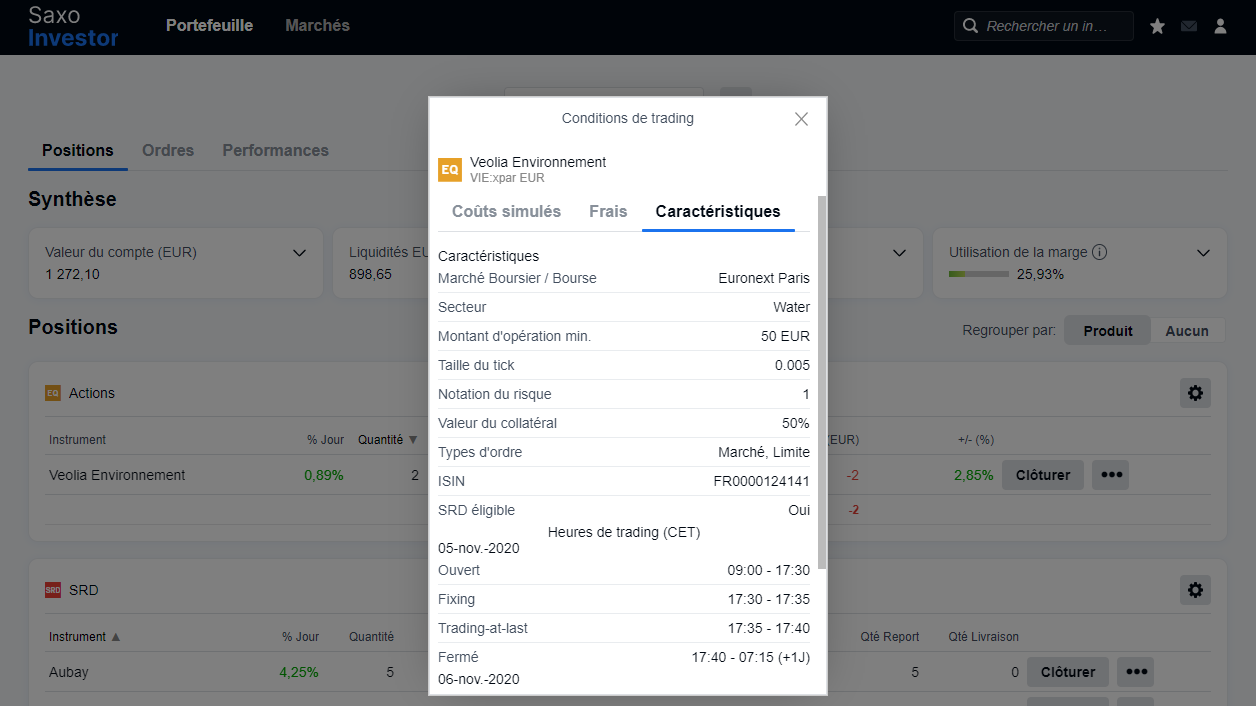Click the Secteur Water value
The image size is (1256, 706).
tap(791, 307)
